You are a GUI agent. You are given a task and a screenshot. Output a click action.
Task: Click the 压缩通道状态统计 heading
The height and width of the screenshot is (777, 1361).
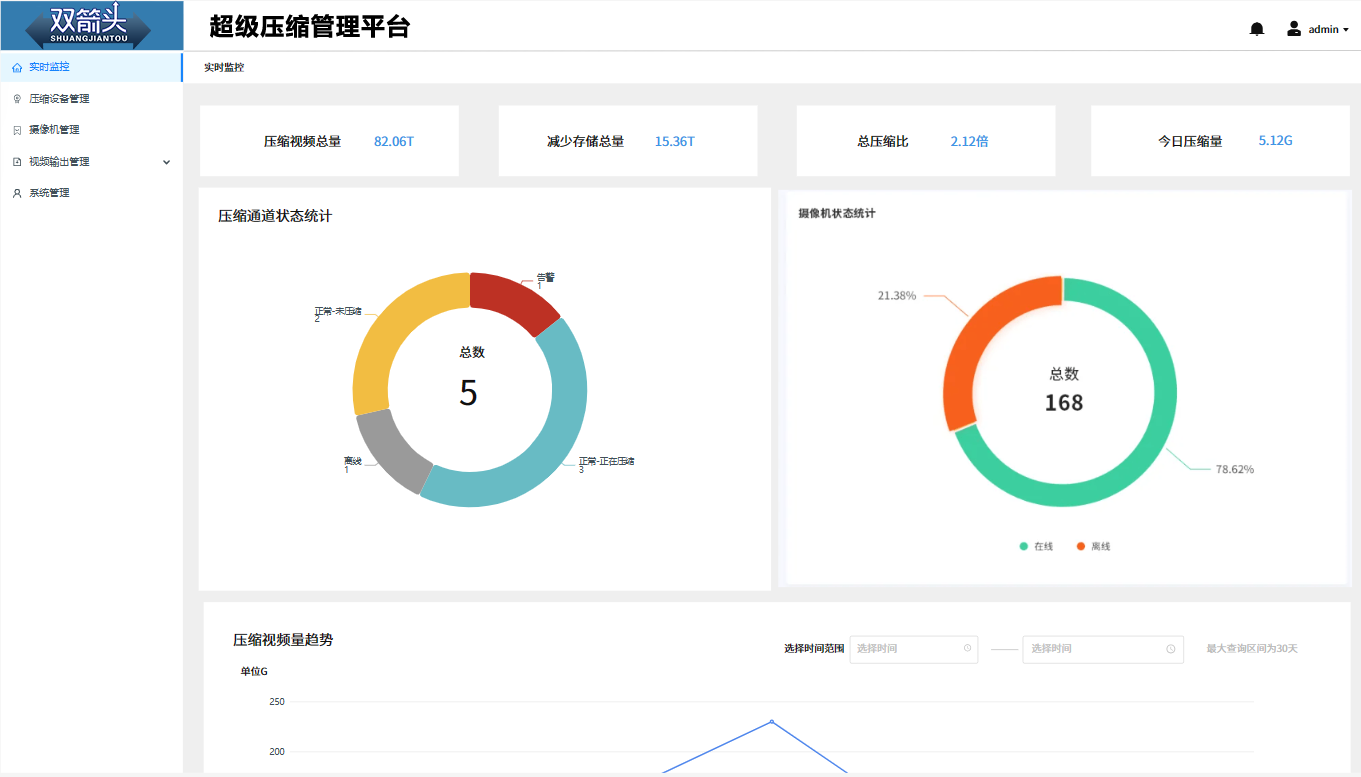click(275, 216)
